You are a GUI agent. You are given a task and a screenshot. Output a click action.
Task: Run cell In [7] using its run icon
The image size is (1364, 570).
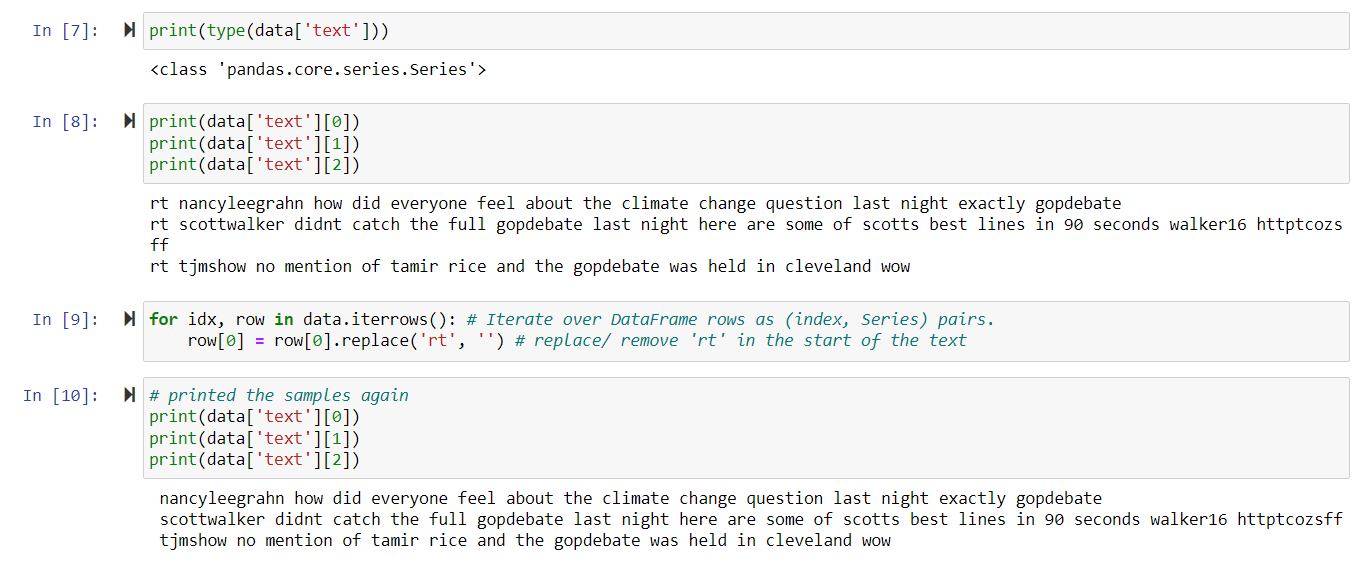[129, 31]
